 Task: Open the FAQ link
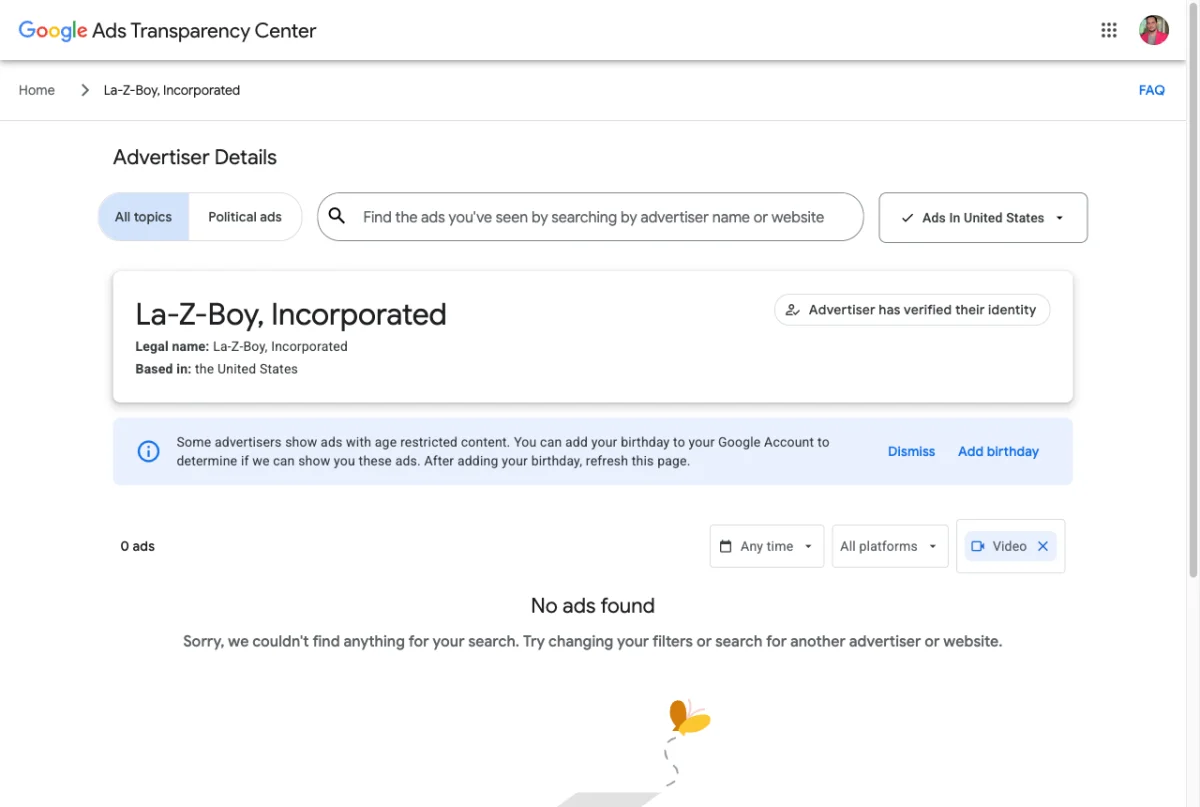pos(1152,90)
